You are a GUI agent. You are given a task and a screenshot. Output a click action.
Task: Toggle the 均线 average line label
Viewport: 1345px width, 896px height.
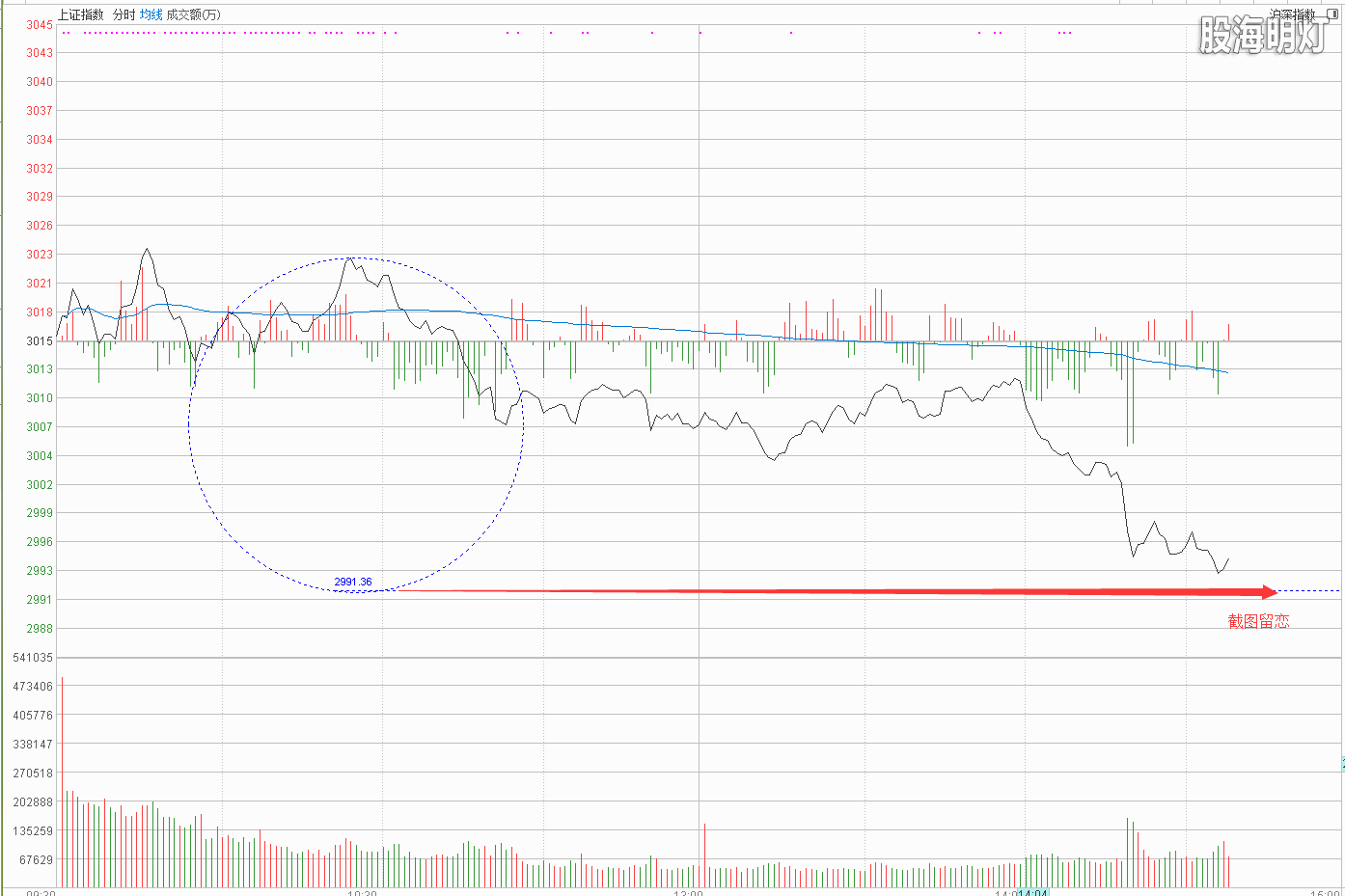[x=151, y=14]
